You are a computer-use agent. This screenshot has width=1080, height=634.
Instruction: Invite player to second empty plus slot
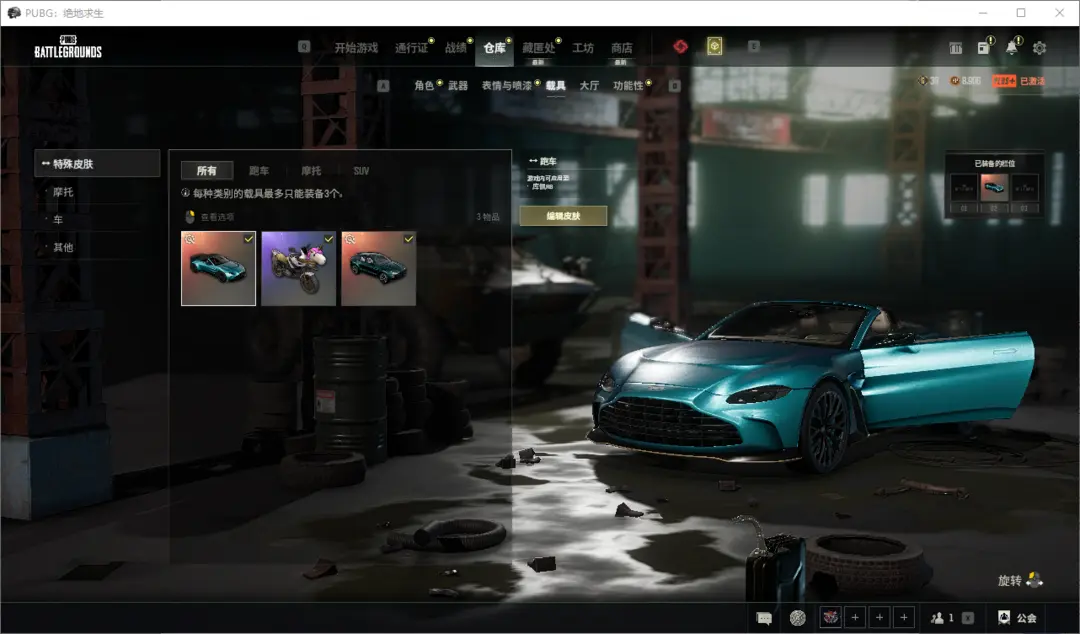click(x=880, y=617)
